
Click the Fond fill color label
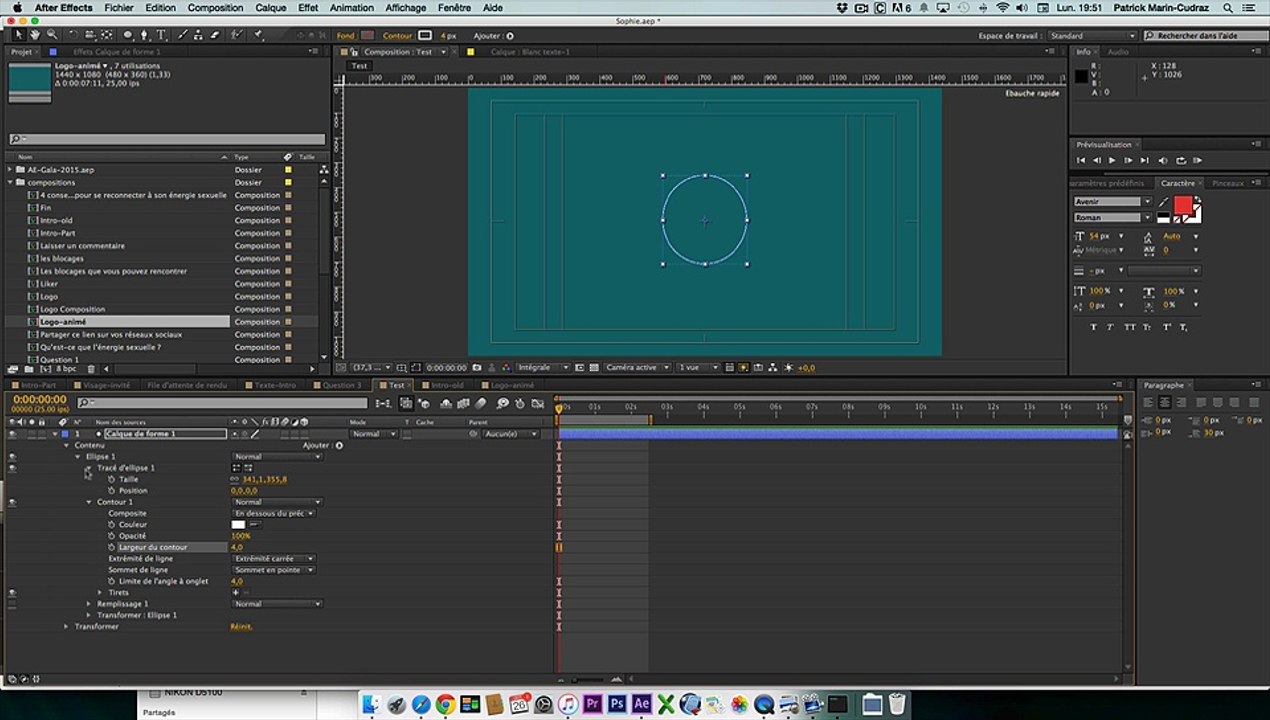(345, 36)
